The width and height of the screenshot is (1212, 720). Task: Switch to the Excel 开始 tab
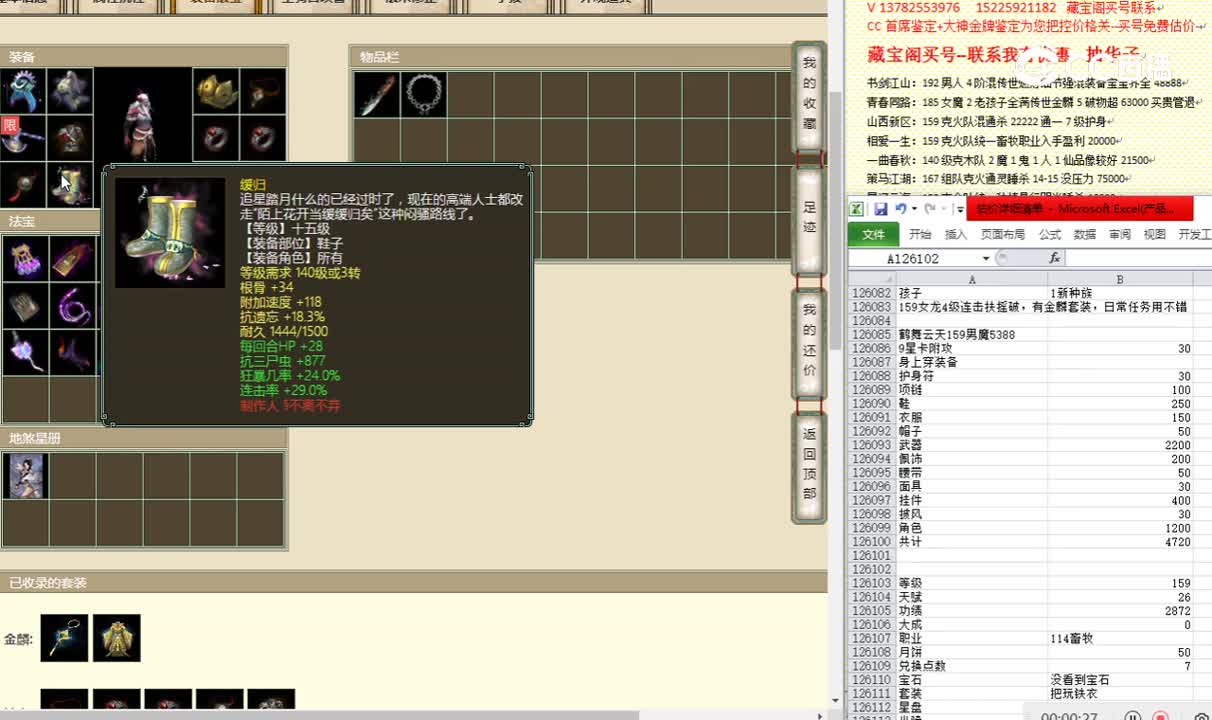[920, 234]
